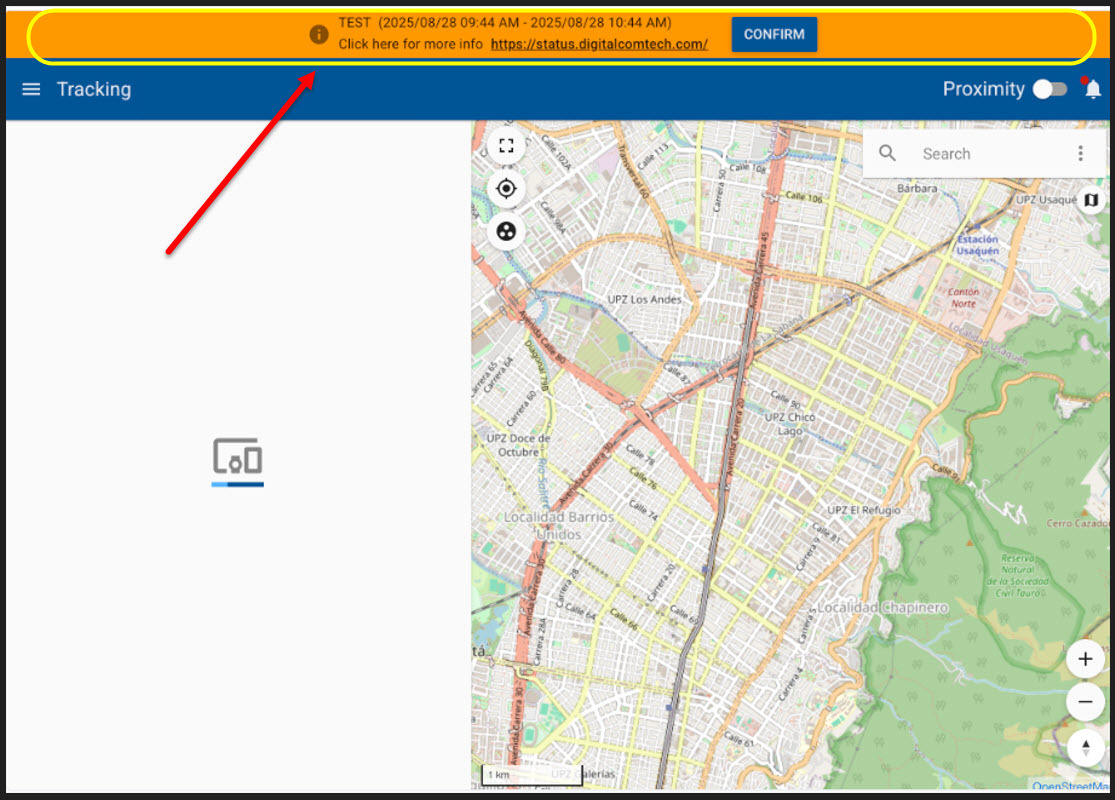Click the magnifier icon in the search box
Screen dimensions: 1115x800
click(x=888, y=153)
